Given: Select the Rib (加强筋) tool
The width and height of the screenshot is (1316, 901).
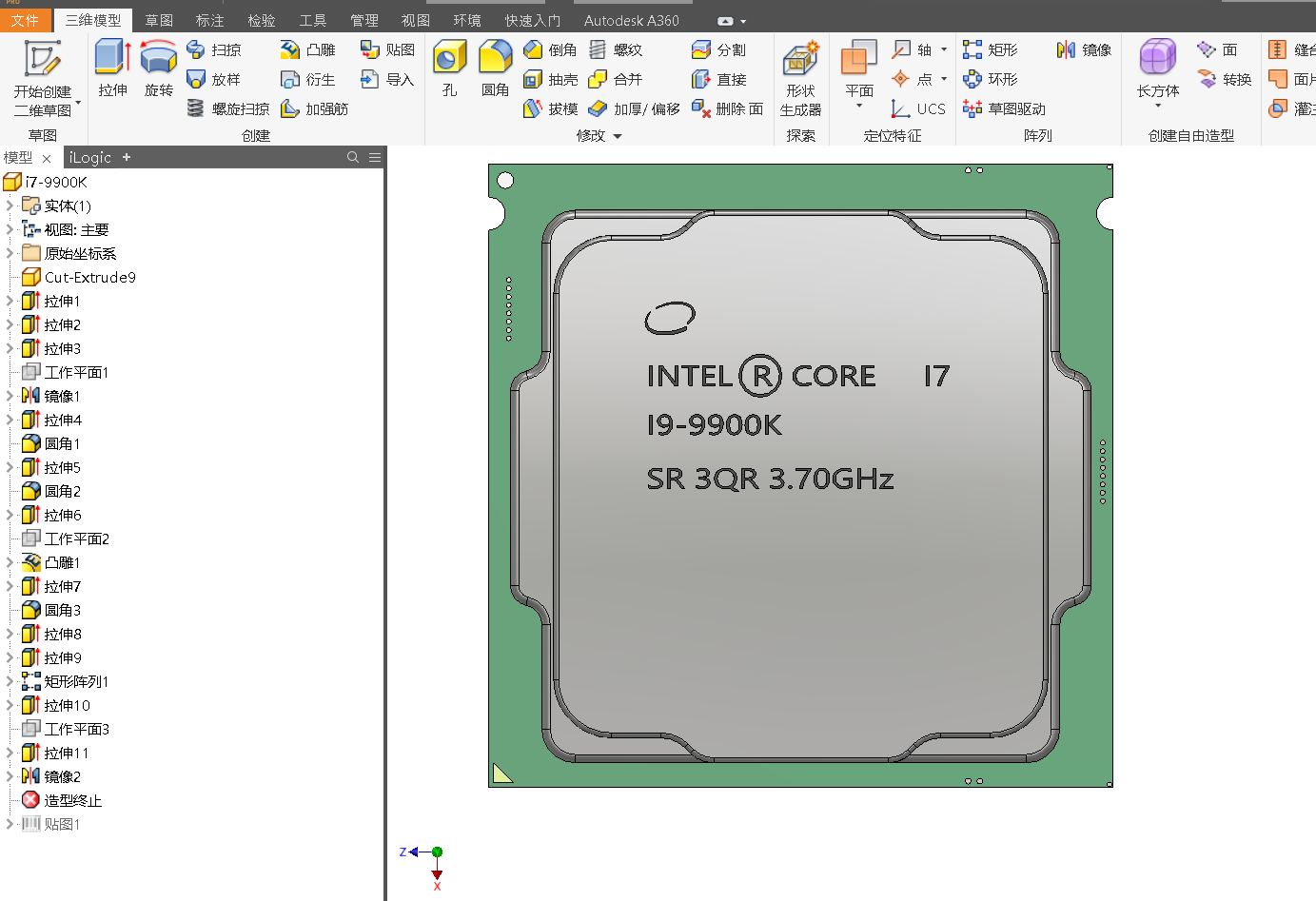Looking at the screenshot, I should 315,108.
